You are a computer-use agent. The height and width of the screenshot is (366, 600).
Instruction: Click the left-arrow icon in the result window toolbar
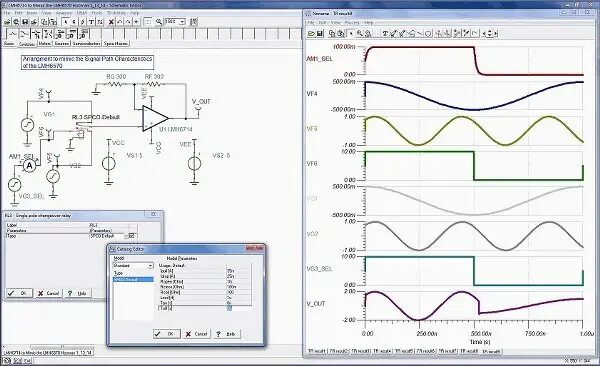point(484,34)
